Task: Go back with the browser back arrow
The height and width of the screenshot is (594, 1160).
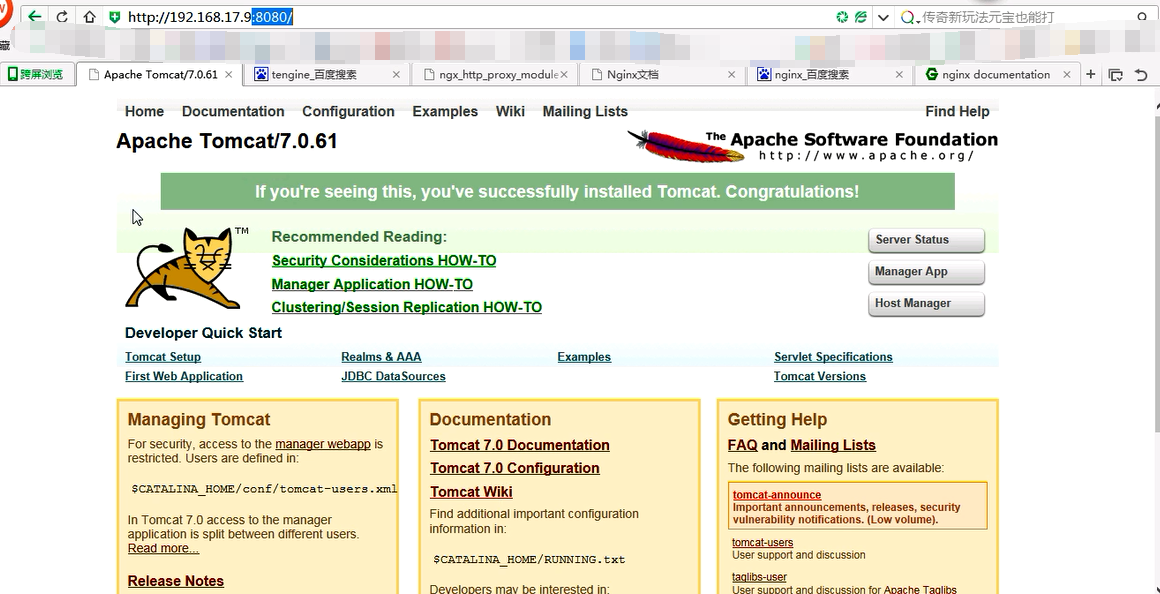Action: tap(34, 16)
